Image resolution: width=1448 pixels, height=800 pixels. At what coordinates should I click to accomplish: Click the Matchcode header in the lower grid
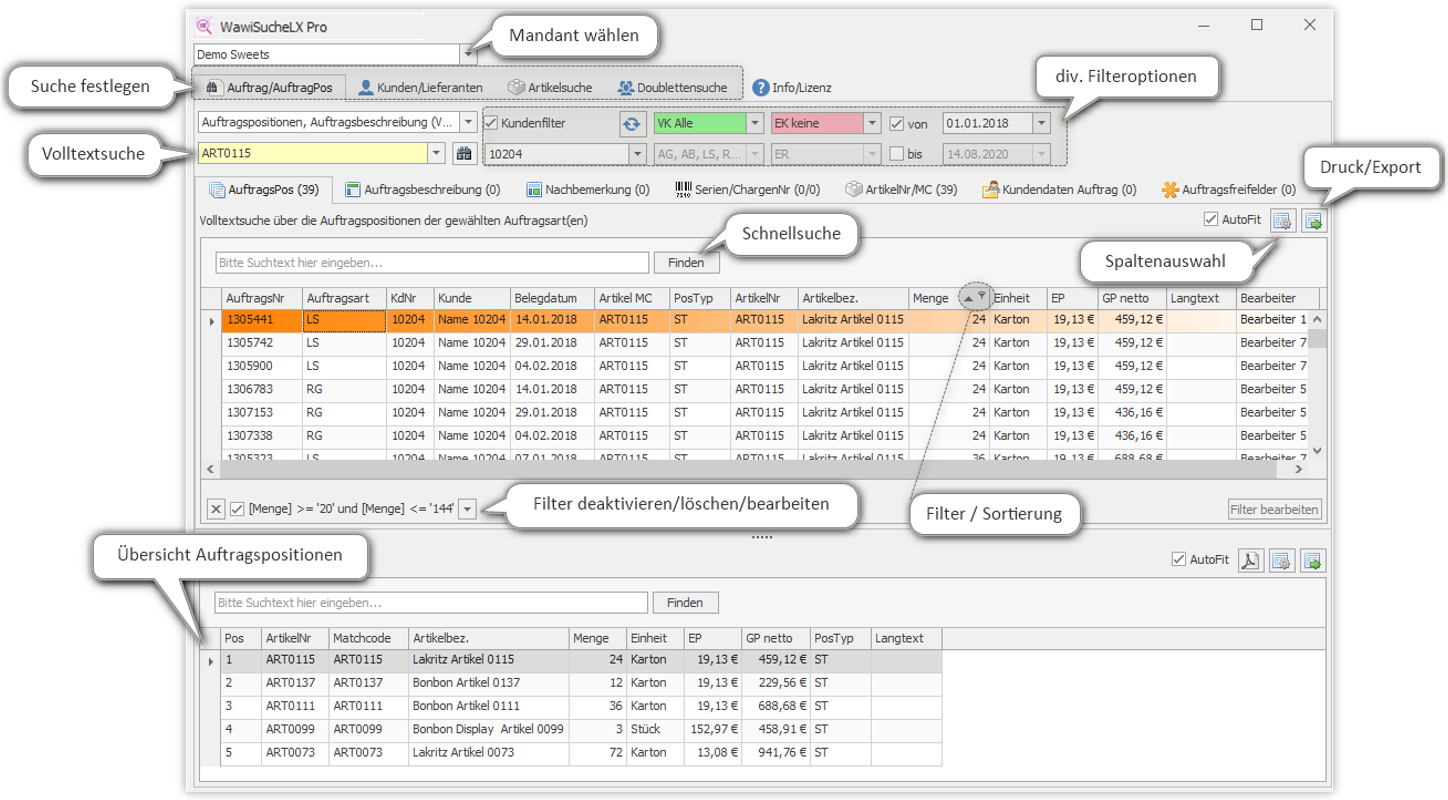point(369,638)
